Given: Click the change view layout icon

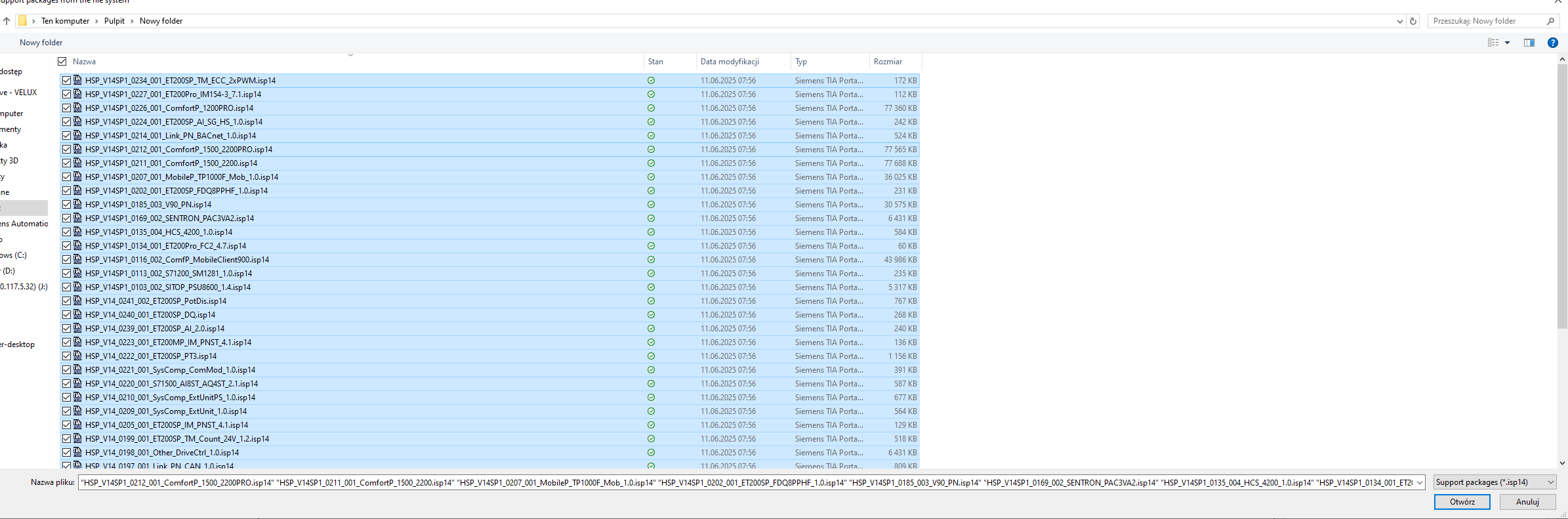Looking at the screenshot, I should pos(1493,43).
